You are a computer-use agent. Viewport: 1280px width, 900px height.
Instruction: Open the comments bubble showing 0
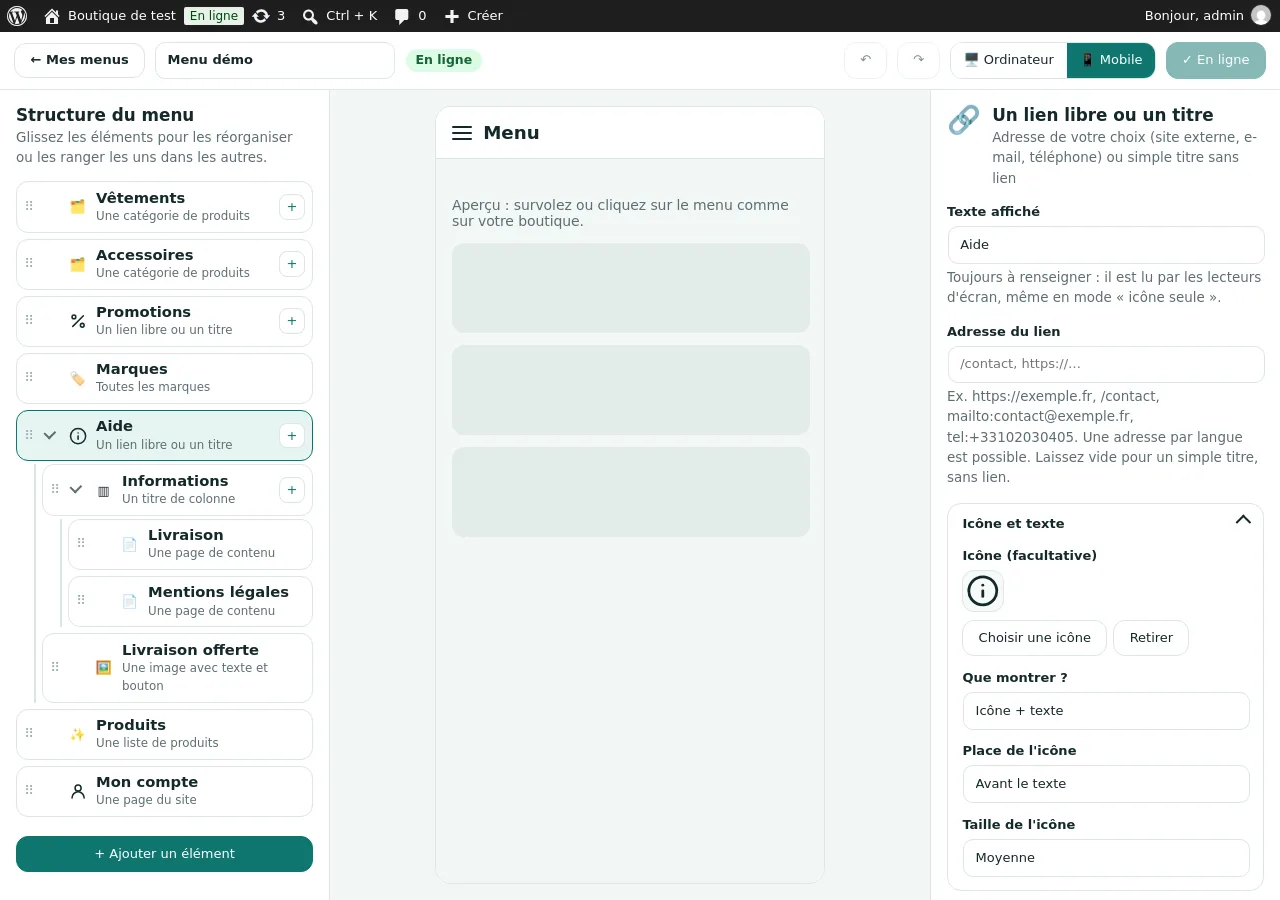410,16
